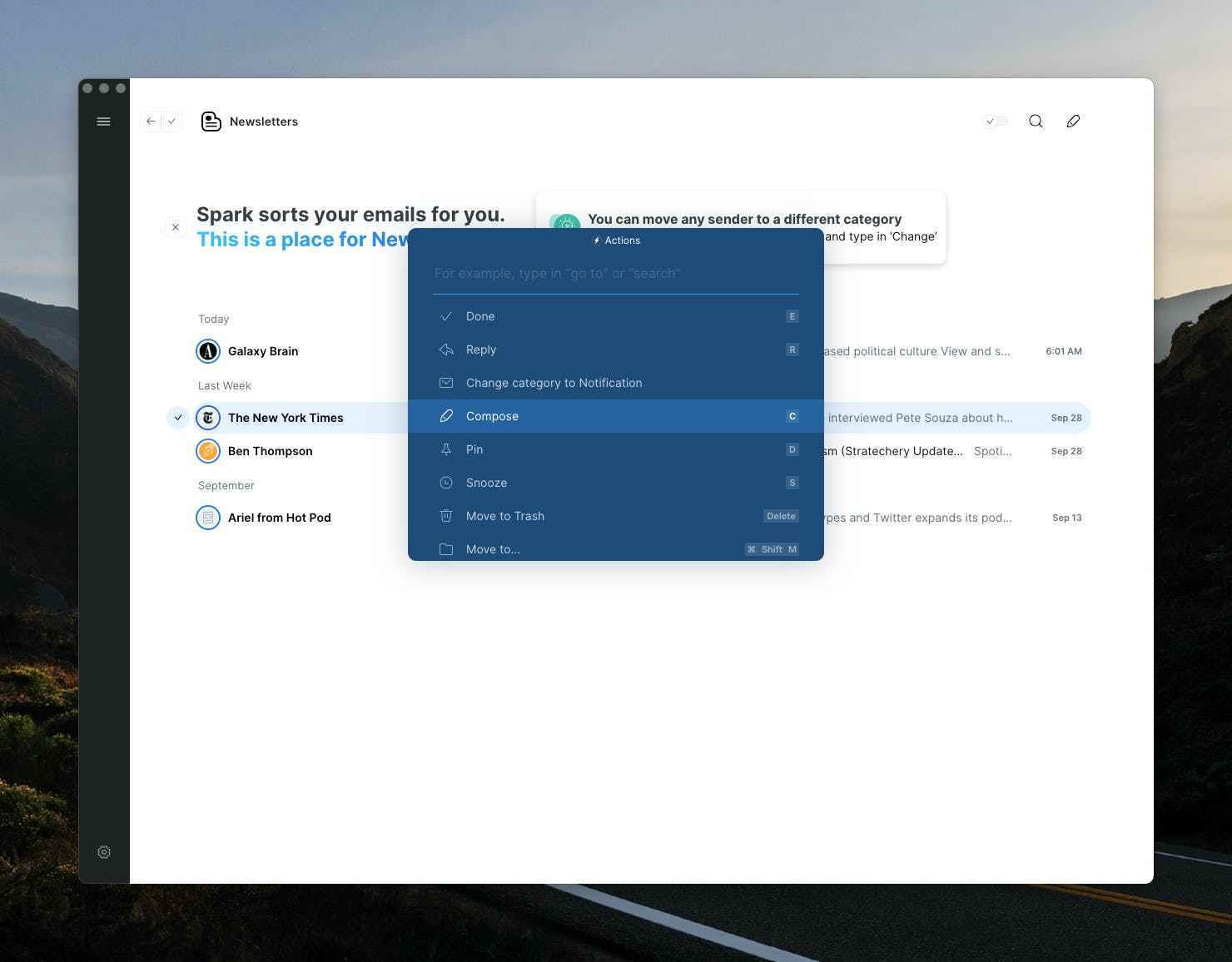The width and height of the screenshot is (1232, 962).
Task: Select Move to Trash action
Action: tap(616, 516)
